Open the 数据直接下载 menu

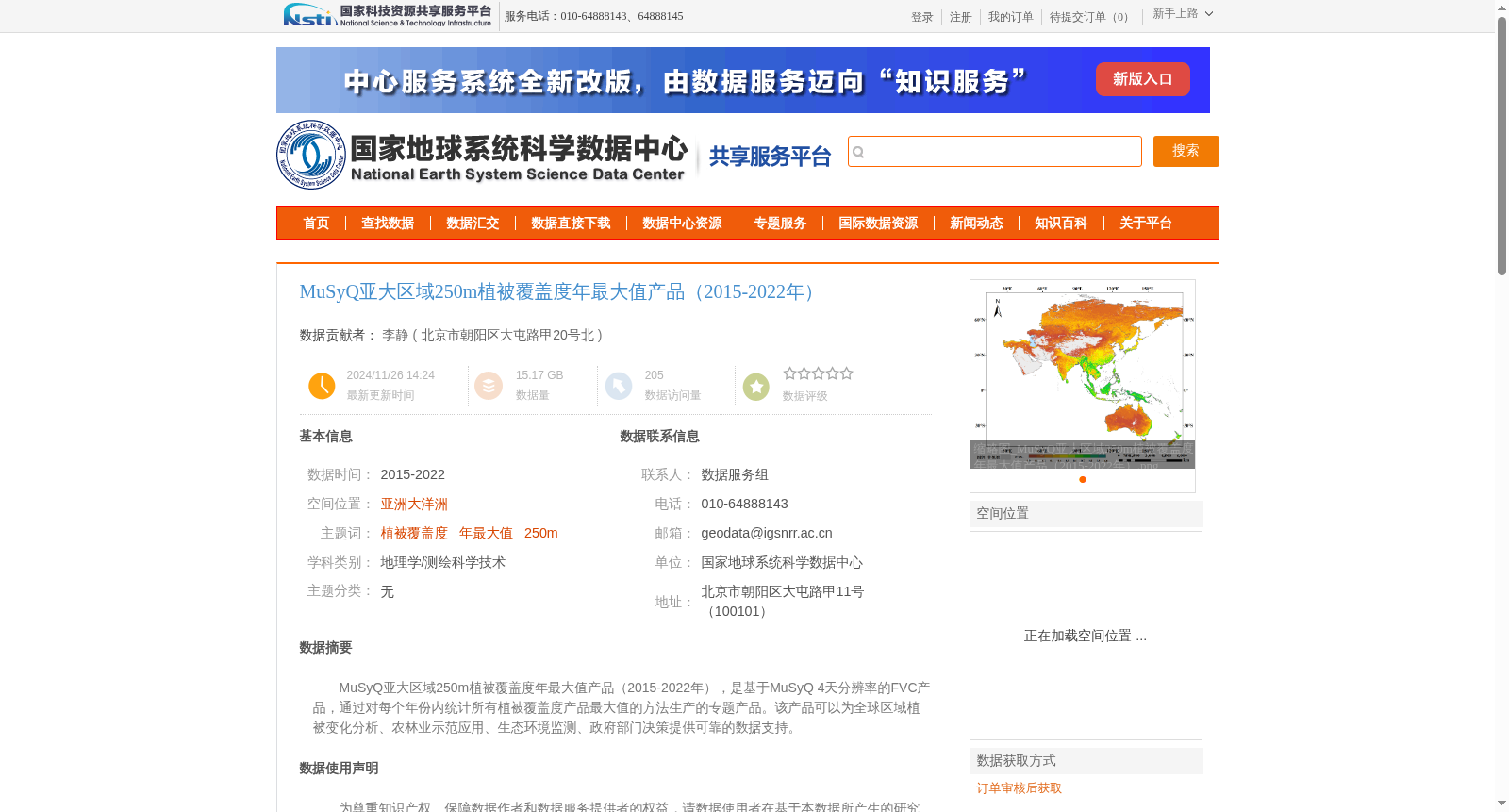click(571, 223)
